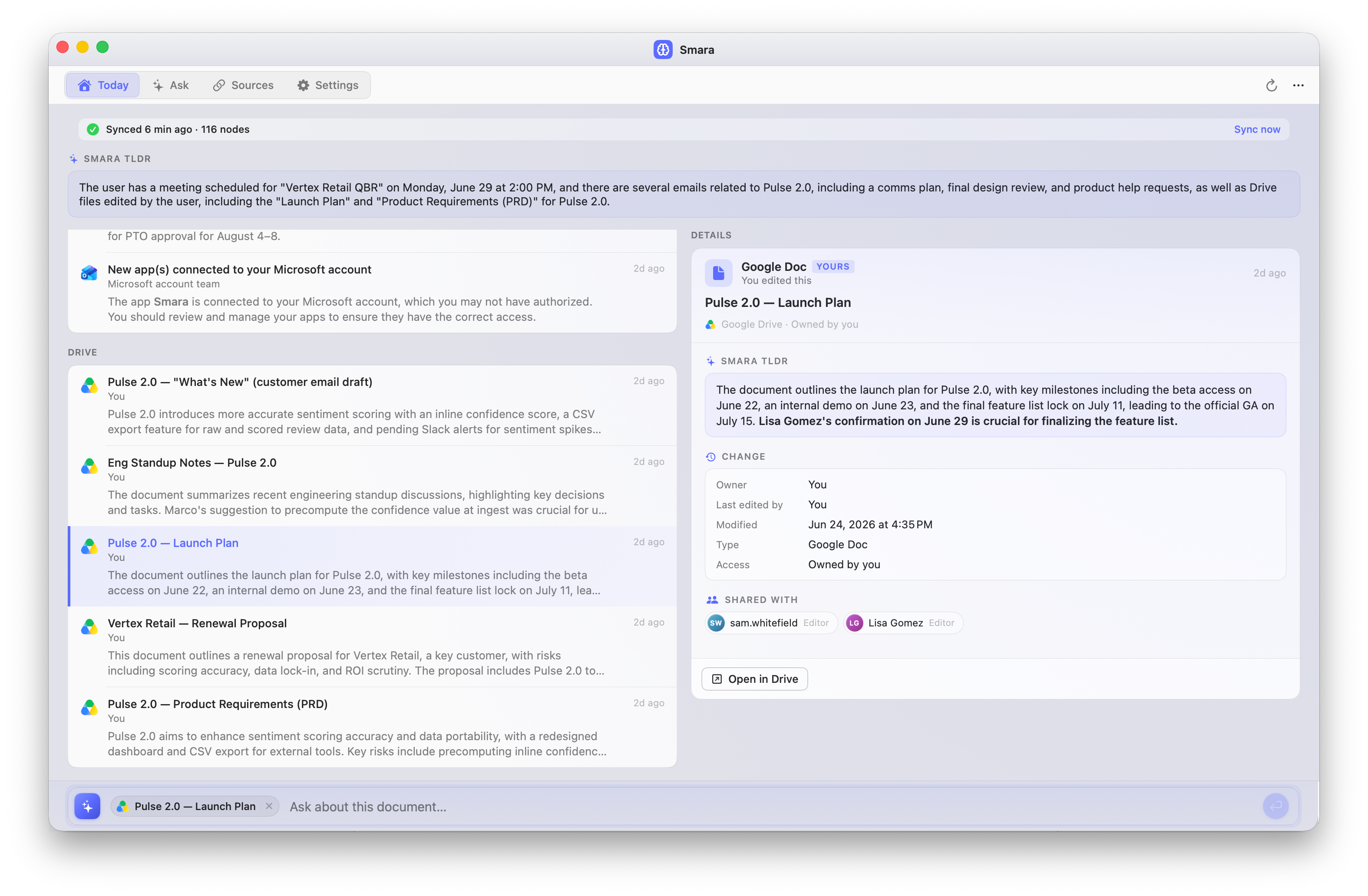The height and width of the screenshot is (896, 1368).
Task: Click the green synced status checkmark
Action: (x=93, y=129)
